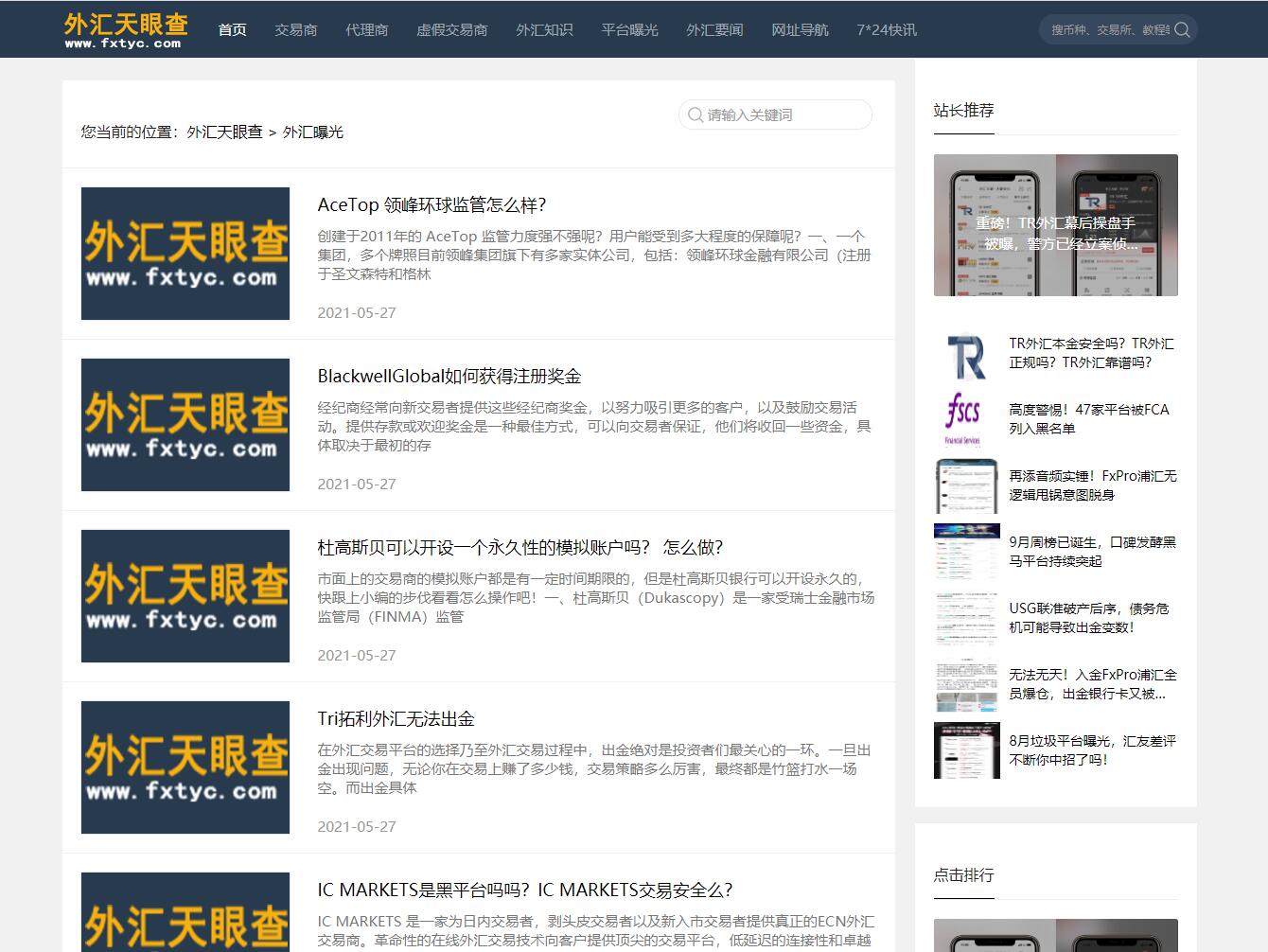
Task: Open the 网址导航 nav item
Action: 800,30
